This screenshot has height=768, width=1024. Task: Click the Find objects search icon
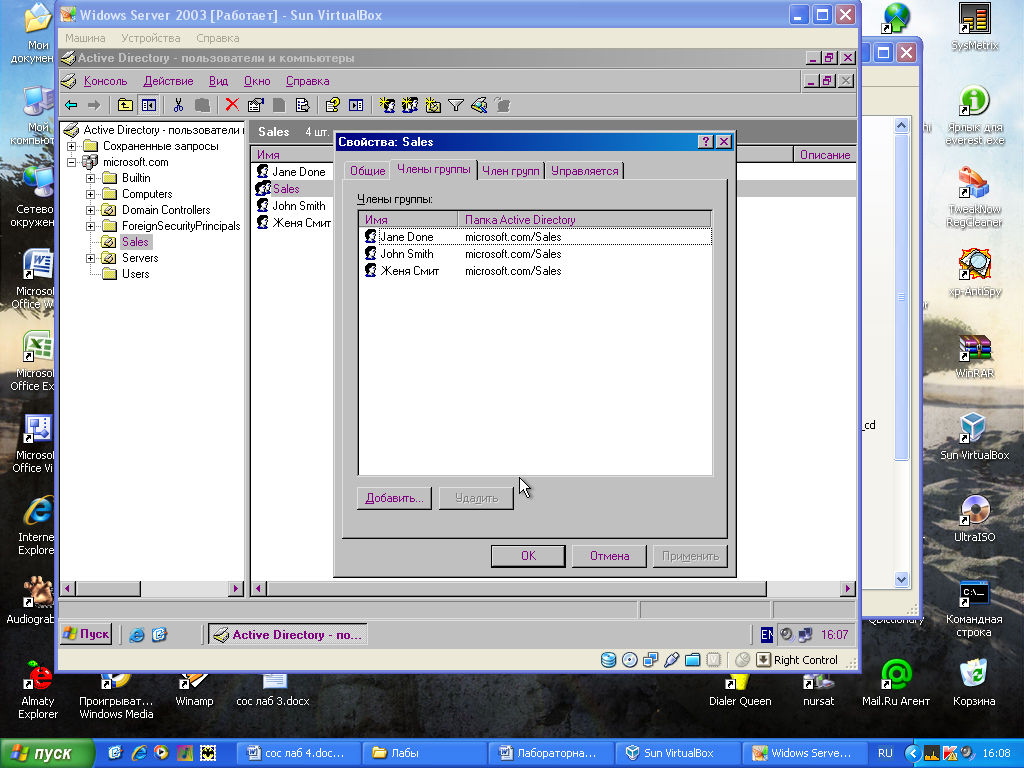pyautogui.click(x=479, y=105)
